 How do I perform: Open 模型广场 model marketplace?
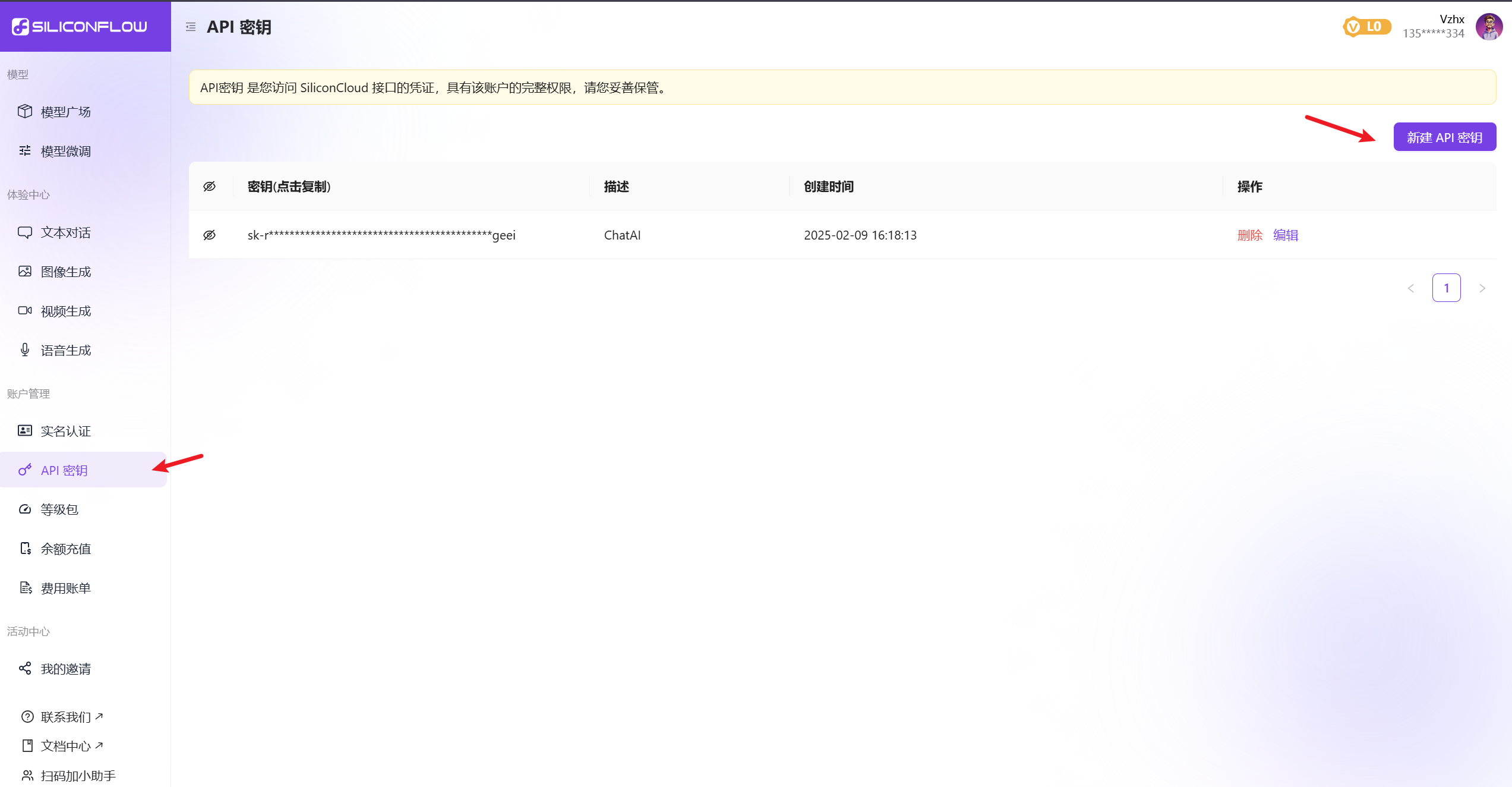click(x=65, y=112)
